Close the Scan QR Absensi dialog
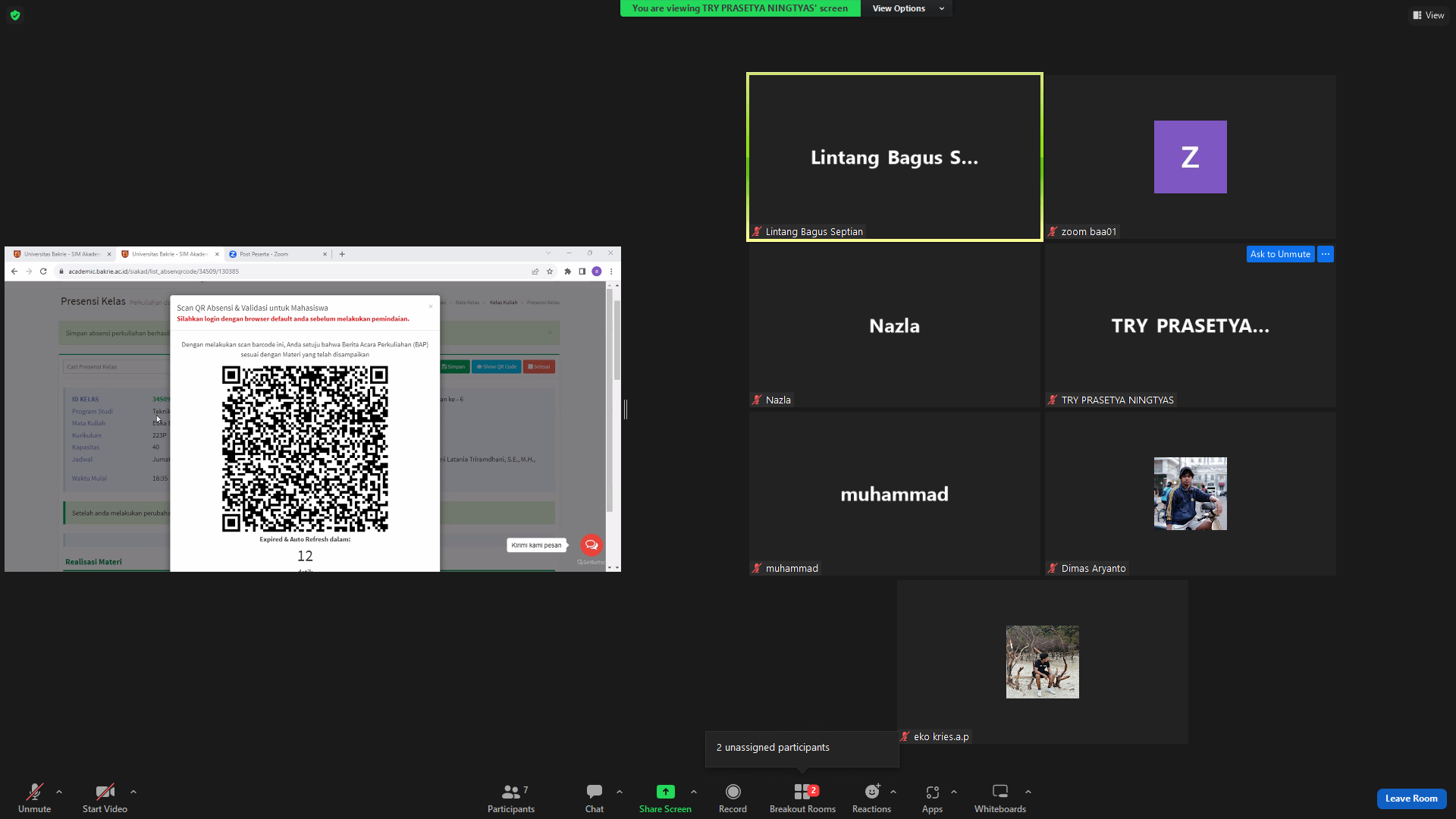This screenshot has height=819, width=1456. tap(431, 306)
